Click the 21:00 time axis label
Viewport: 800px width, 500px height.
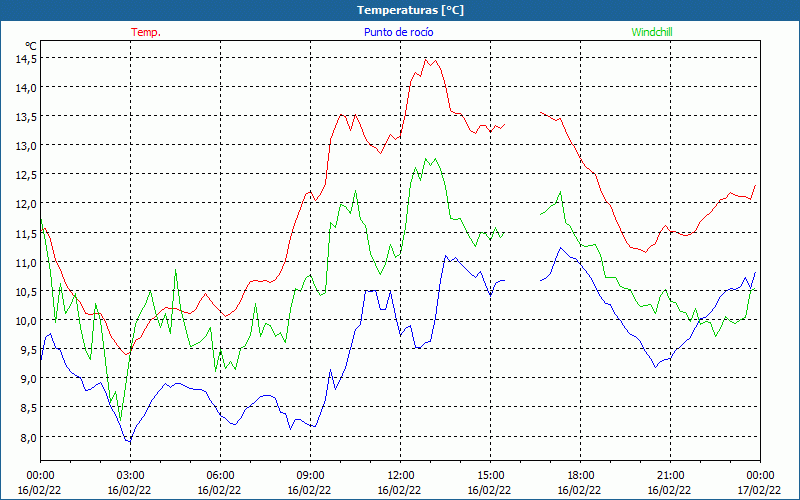670,476
